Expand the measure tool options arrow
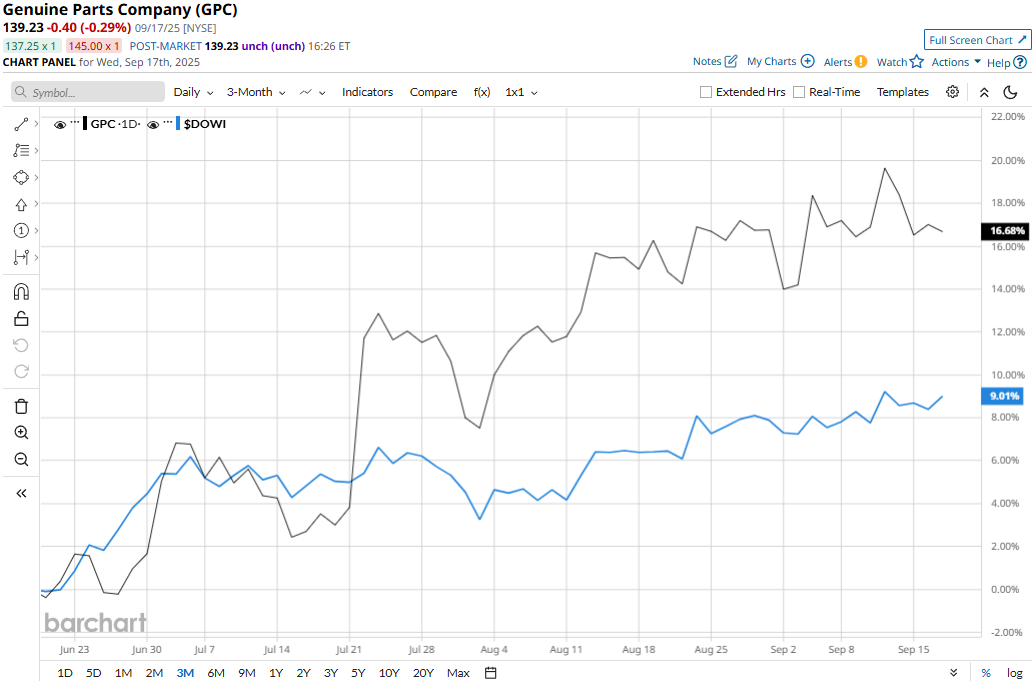 [x=36, y=257]
